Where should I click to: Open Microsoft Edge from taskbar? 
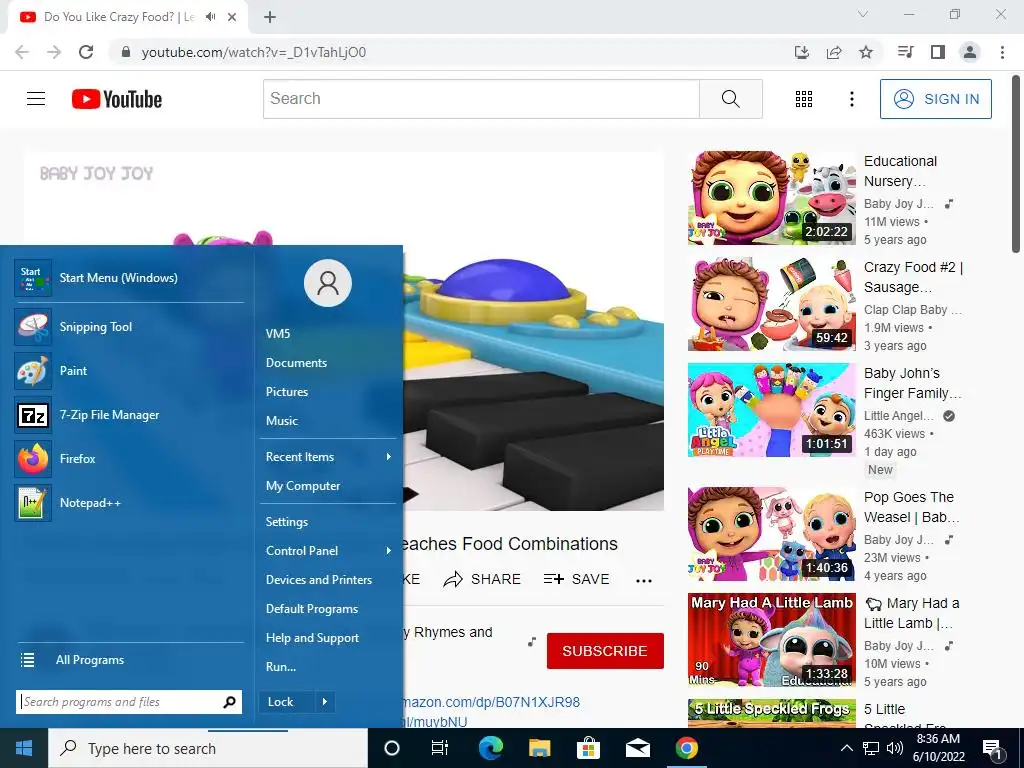tap(491, 748)
